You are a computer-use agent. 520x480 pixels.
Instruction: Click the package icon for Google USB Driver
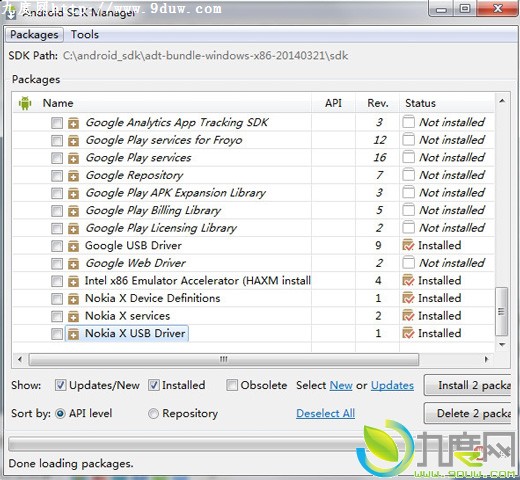[x=73, y=246]
